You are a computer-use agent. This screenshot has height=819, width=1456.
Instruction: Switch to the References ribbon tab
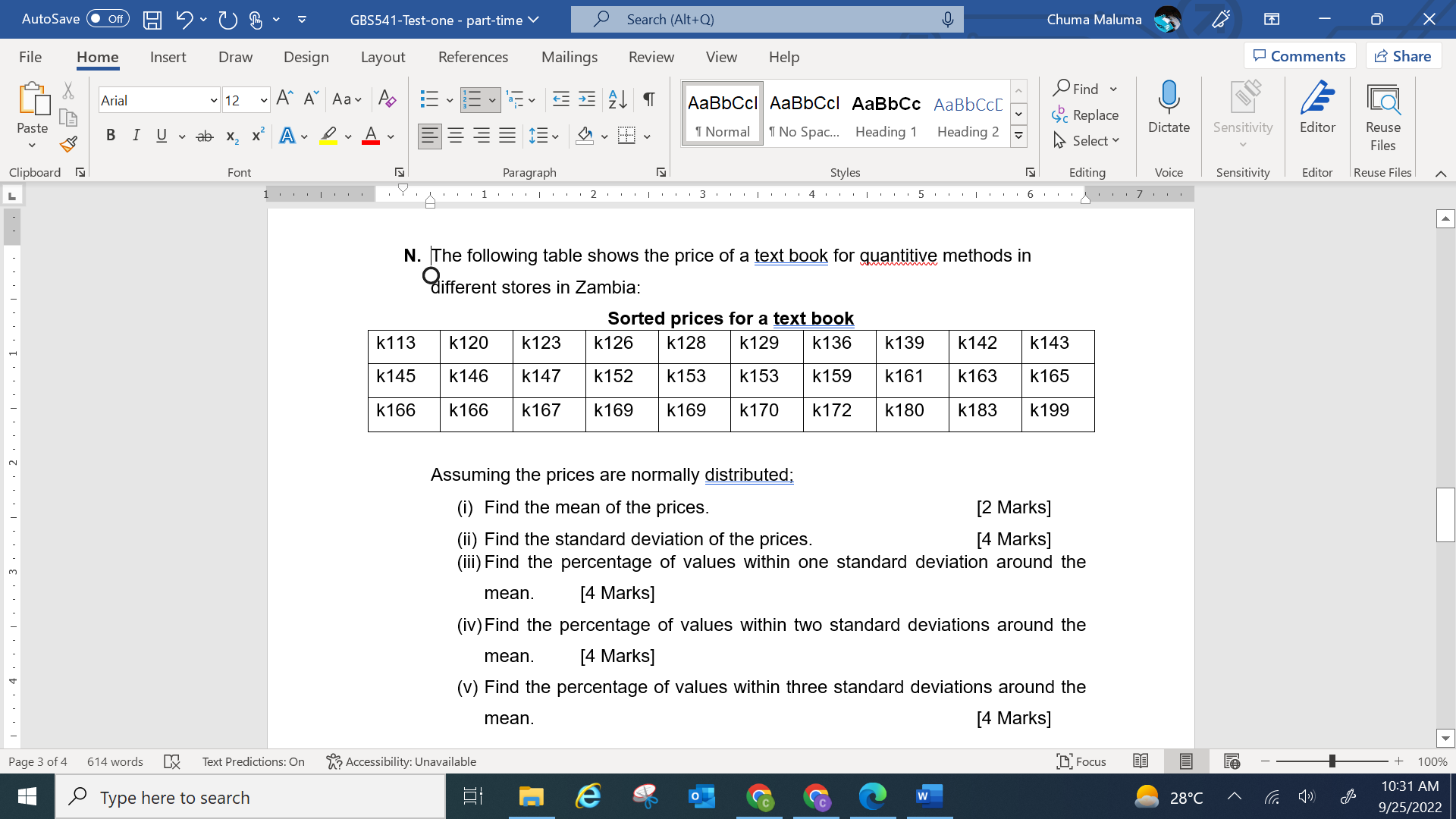coord(473,57)
